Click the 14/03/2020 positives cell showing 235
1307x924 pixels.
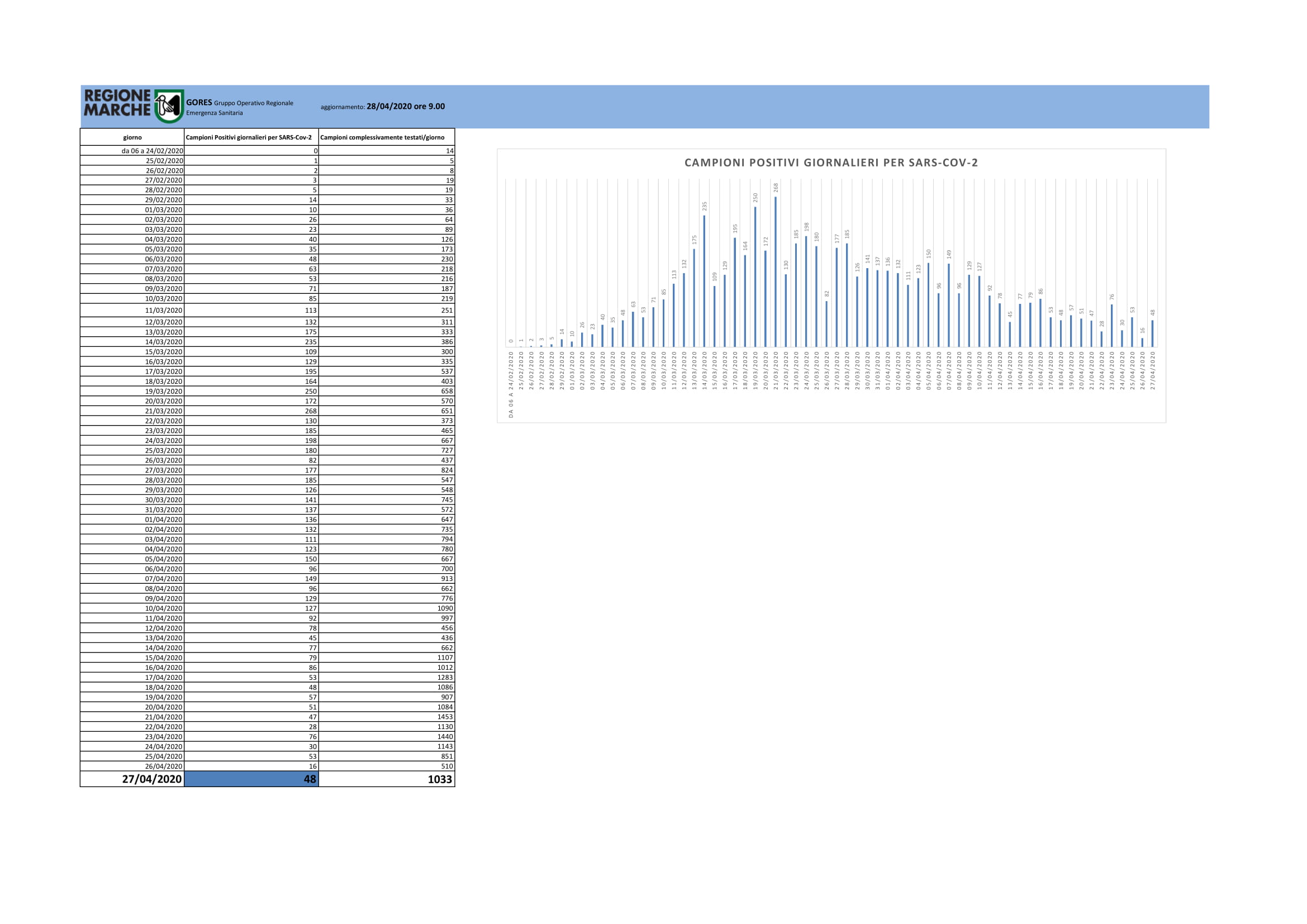251,342
